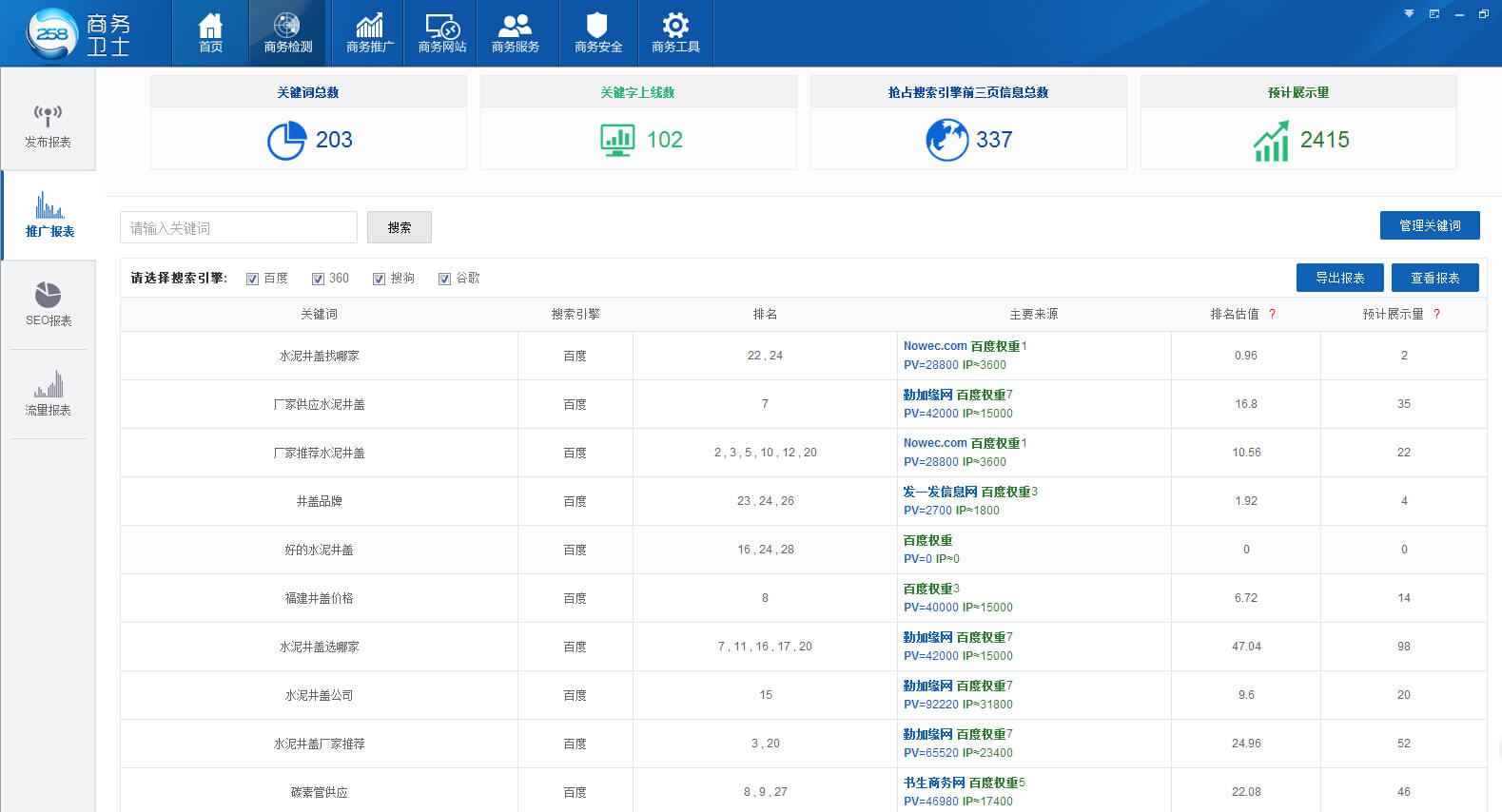Click question mark next to 排名估值
1502x812 pixels.
(1272, 315)
